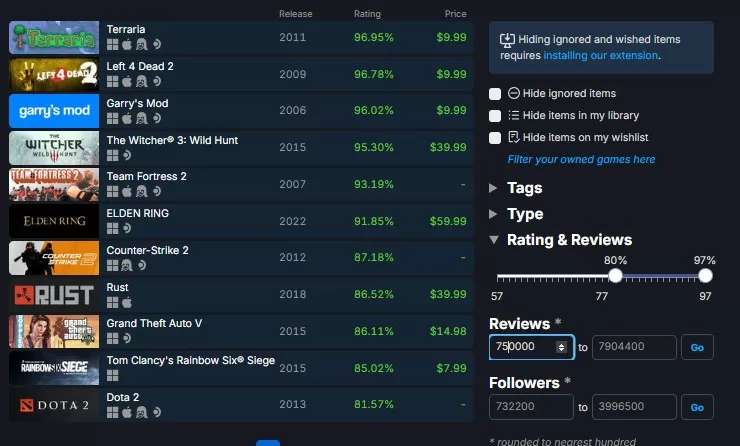Image resolution: width=740 pixels, height=446 pixels.
Task: Tick Hide items on my wishlist
Action: click(x=495, y=137)
